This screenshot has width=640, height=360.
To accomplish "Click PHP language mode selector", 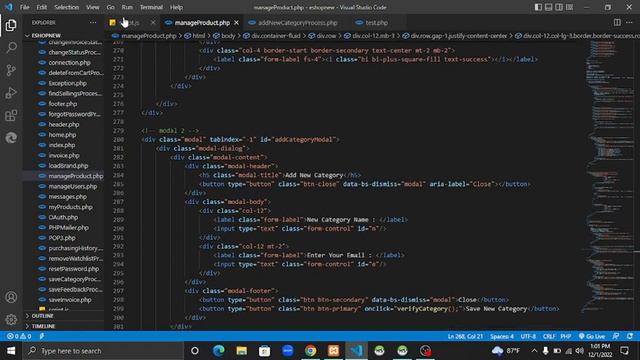I will 566,336.
